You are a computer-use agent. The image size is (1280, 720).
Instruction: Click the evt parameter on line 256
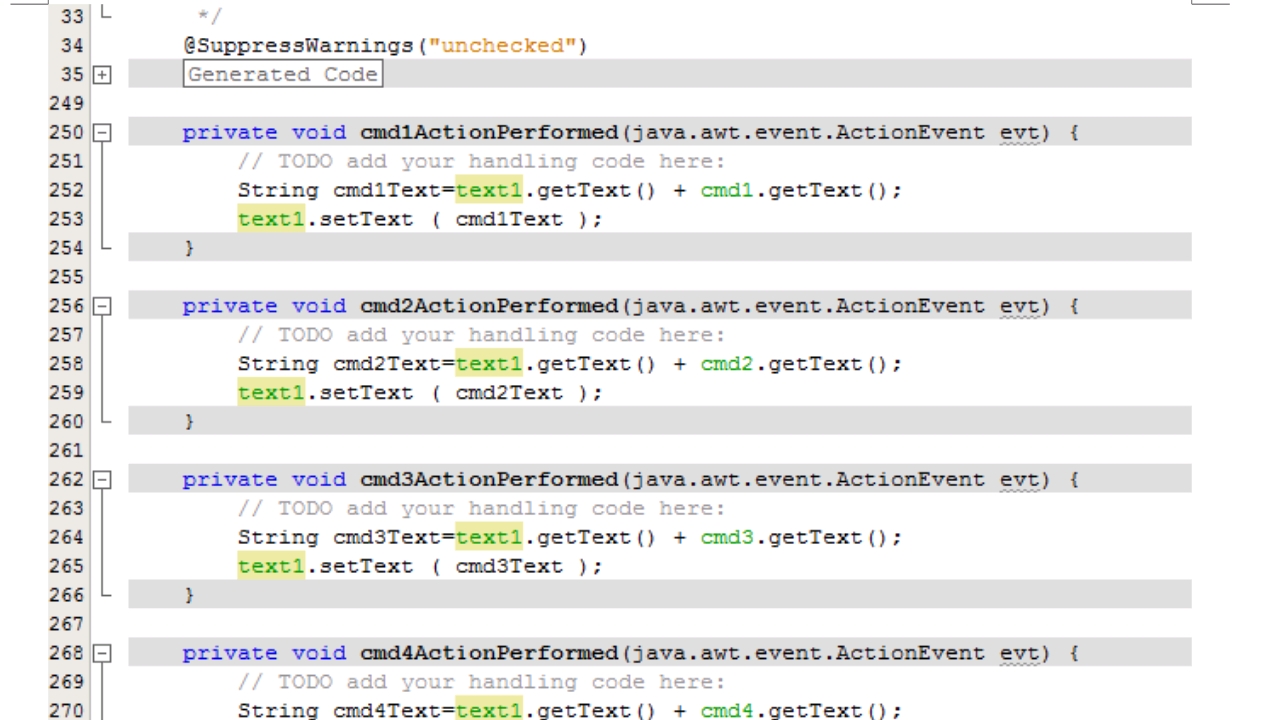coord(1020,306)
